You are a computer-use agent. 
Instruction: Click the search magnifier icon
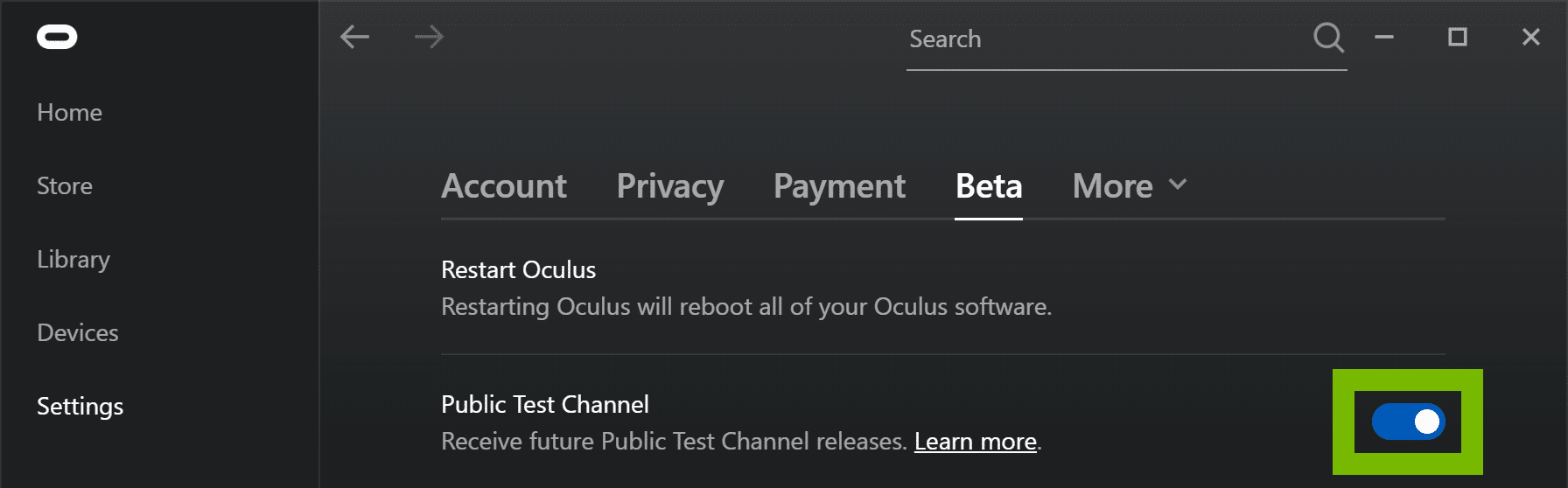click(x=1328, y=38)
